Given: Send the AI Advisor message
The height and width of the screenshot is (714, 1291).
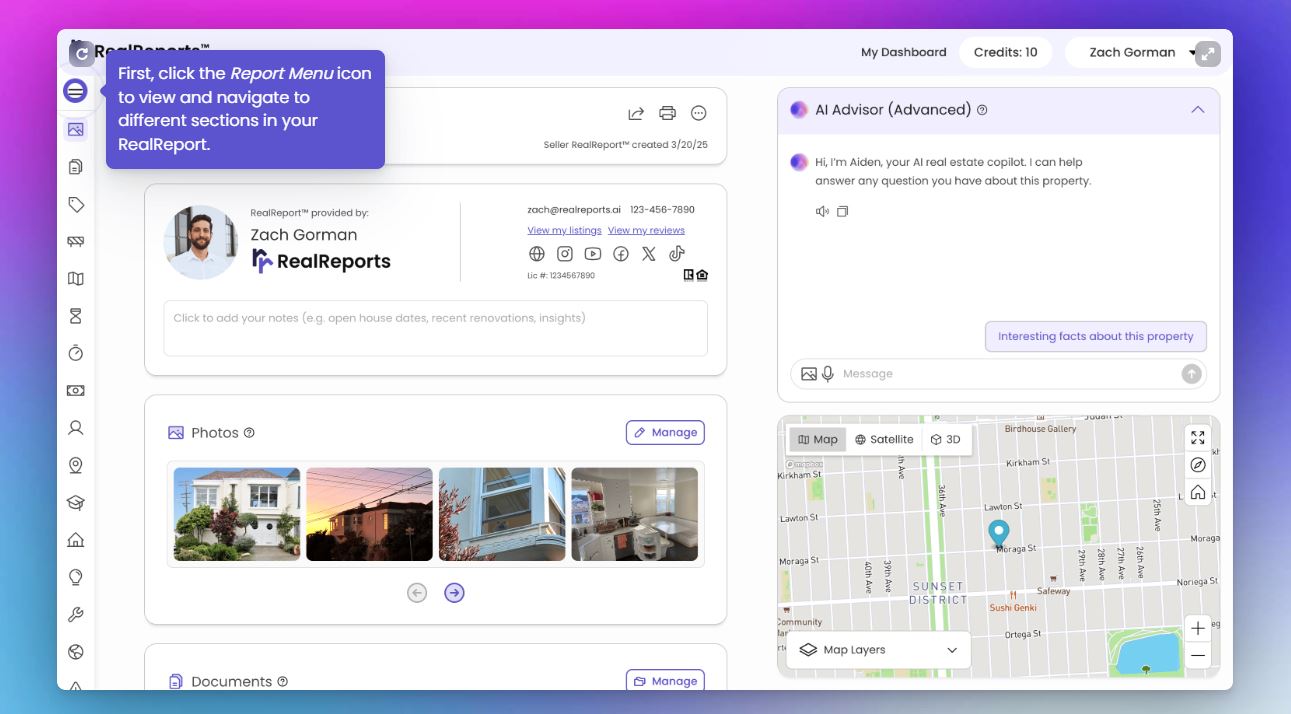Looking at the screenshot, I should coord(1191,373).
